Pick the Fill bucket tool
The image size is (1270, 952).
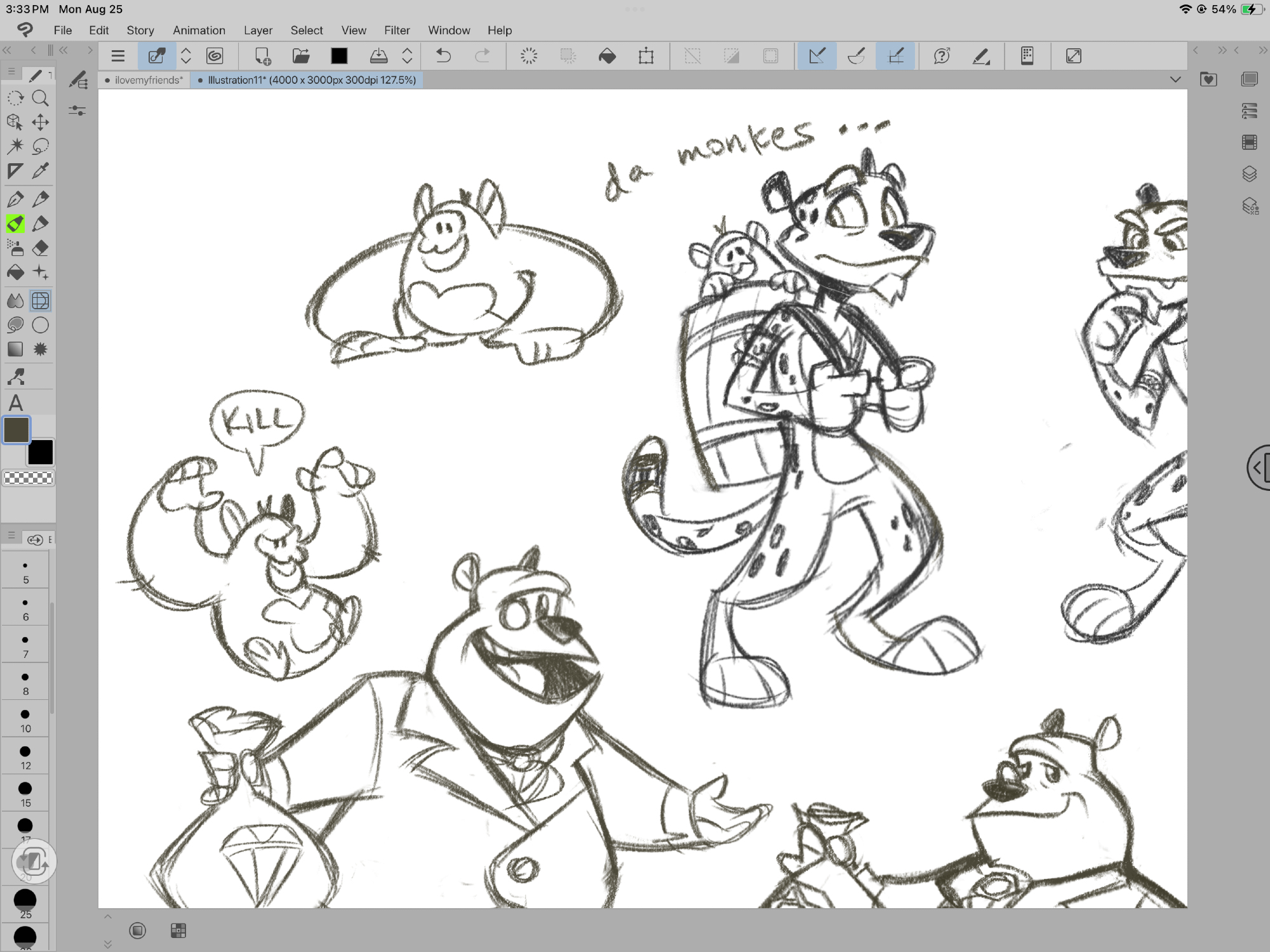tap(15, 273)
